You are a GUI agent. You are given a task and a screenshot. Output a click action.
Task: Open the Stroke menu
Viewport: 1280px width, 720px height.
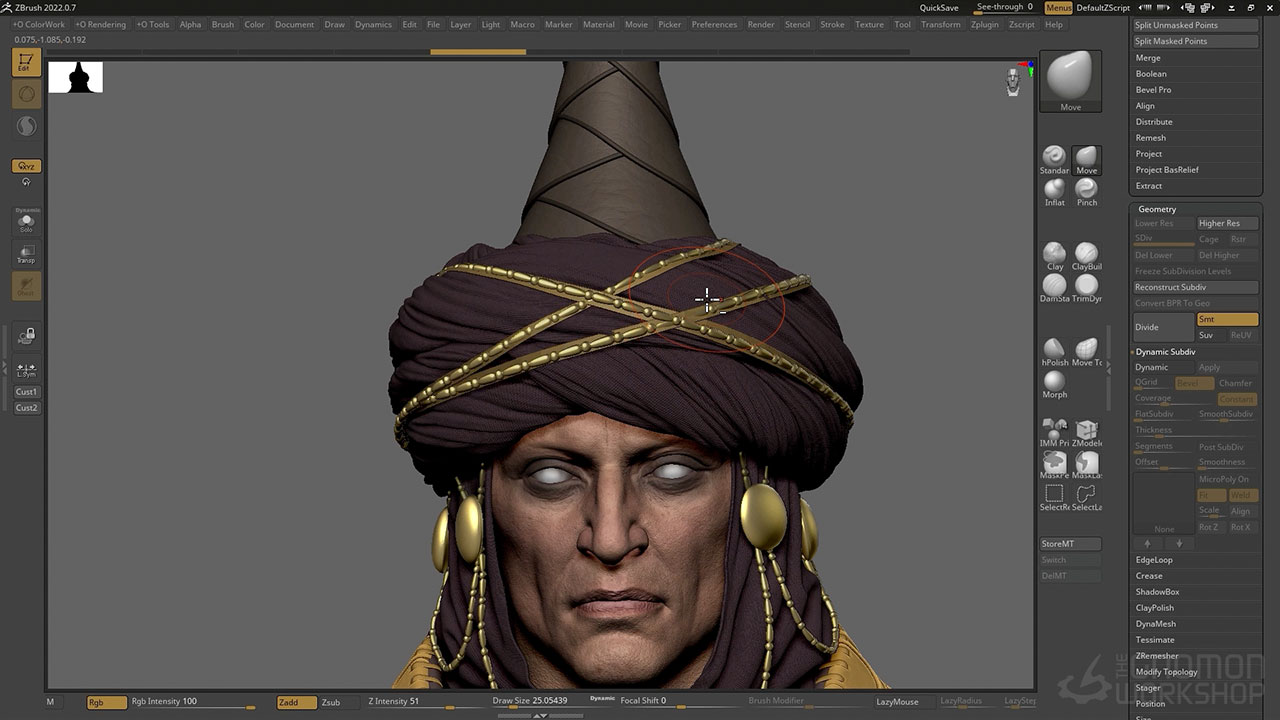(x=832, y=24)
